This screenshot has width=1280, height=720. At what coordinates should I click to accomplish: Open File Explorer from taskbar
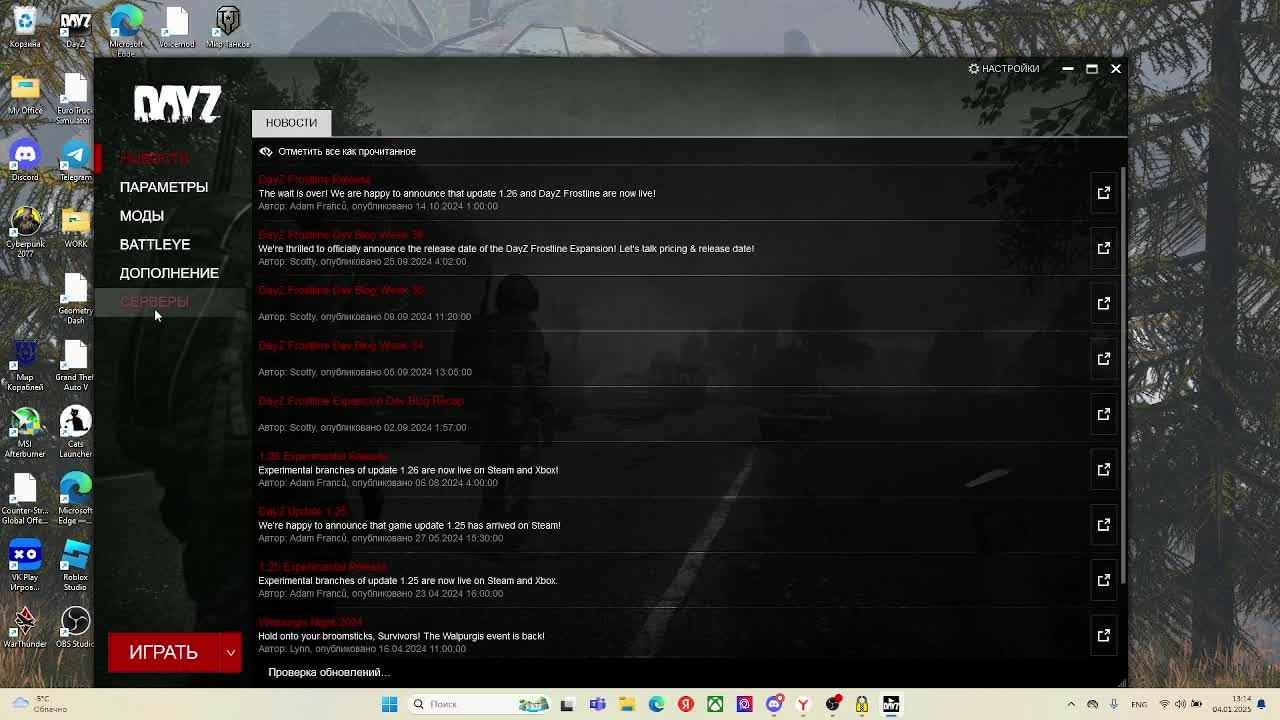(x=627, y=704)
